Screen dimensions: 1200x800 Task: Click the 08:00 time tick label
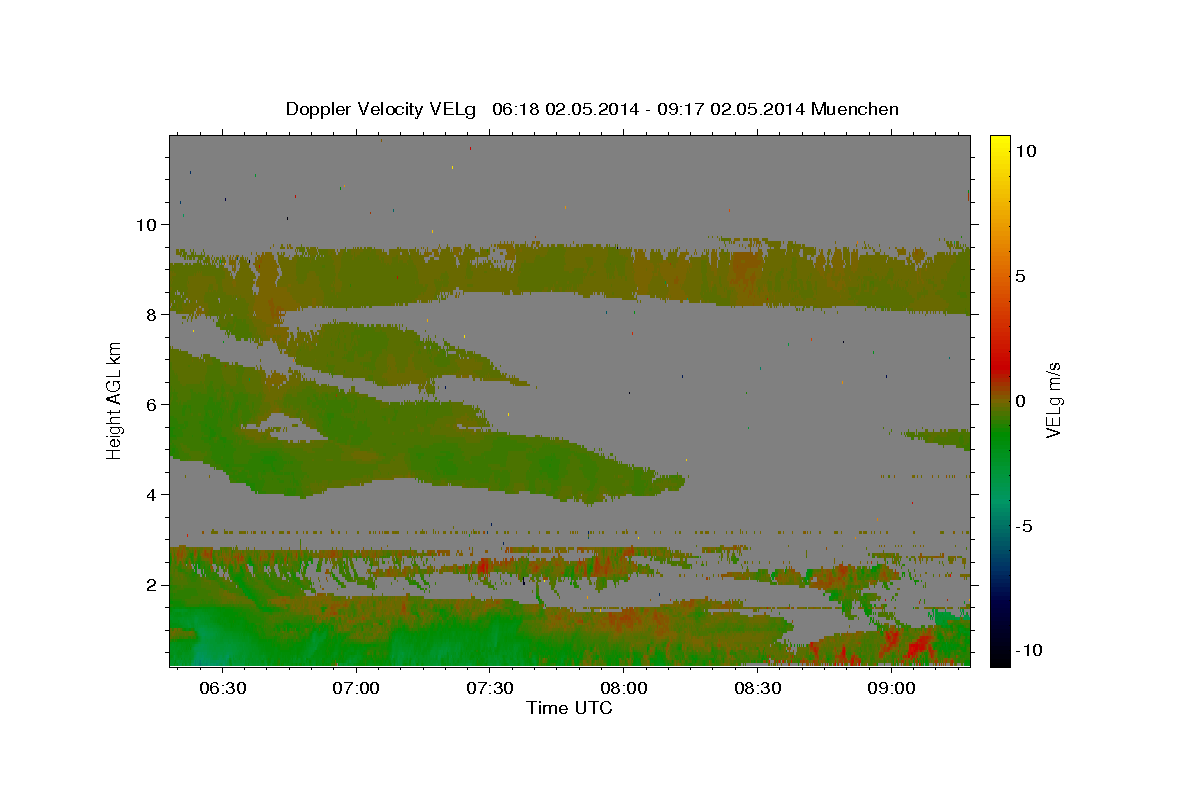point(624,689)
